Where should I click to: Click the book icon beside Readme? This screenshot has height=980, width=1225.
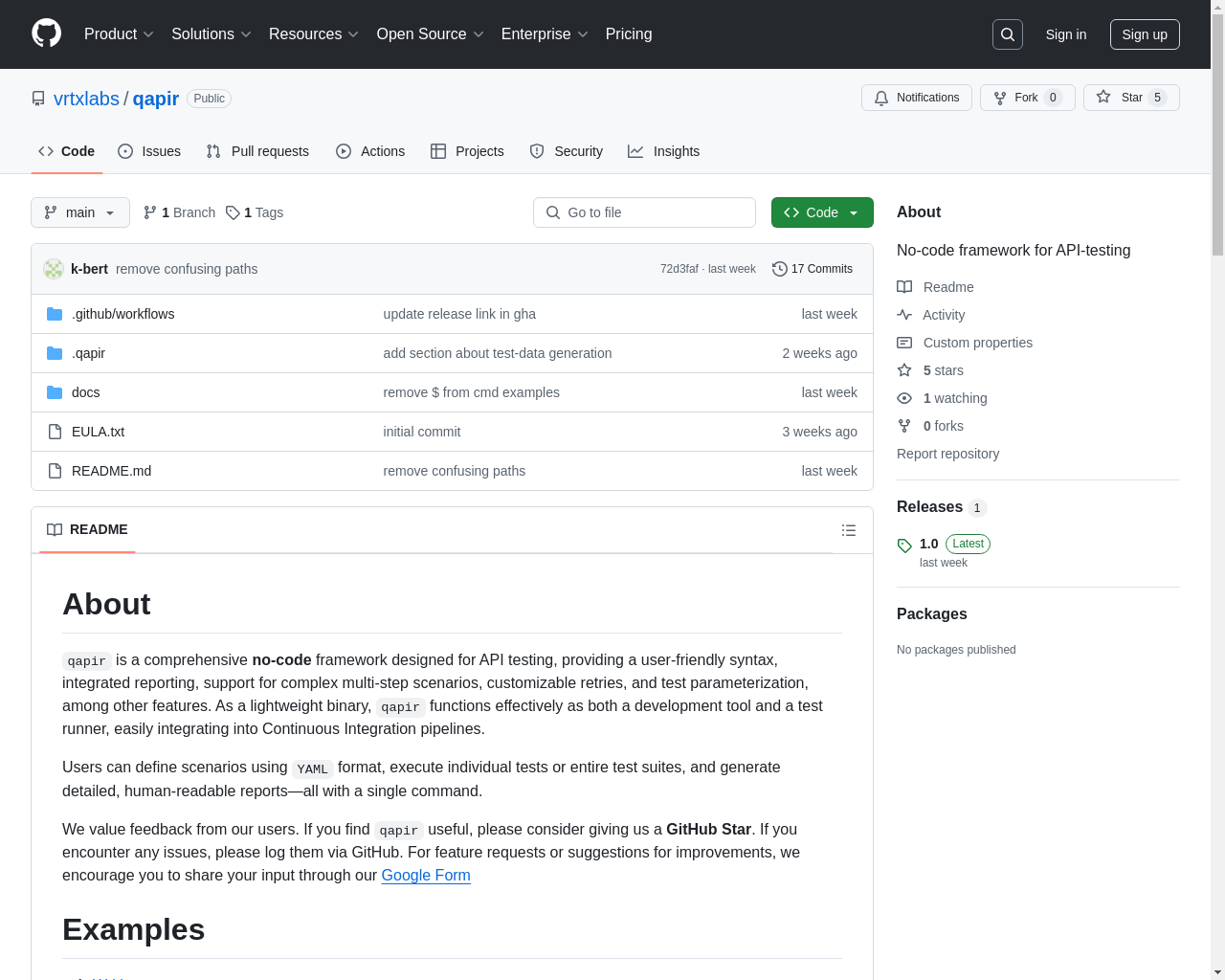click(x=904, y=287)
